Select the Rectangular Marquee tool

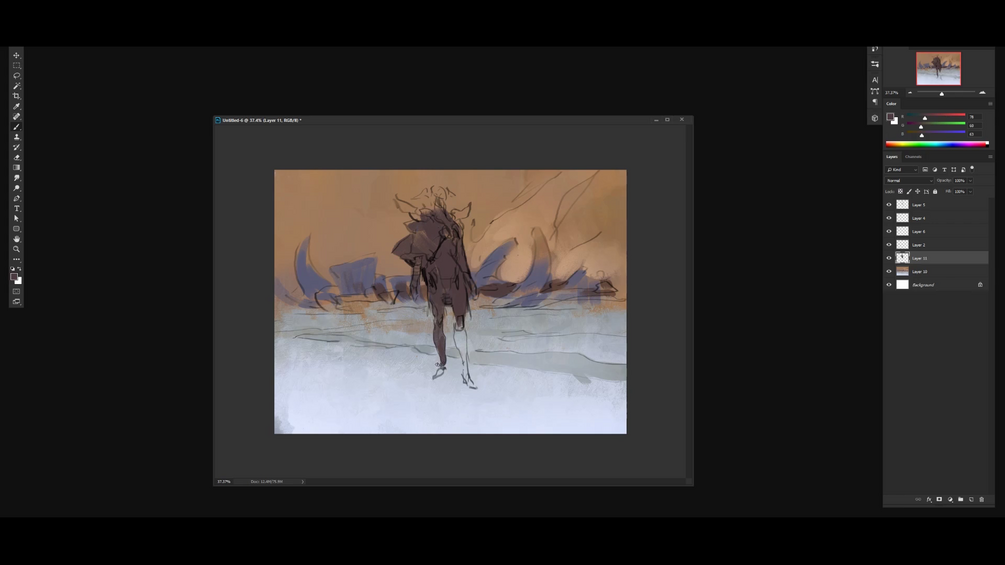[17, 65]
